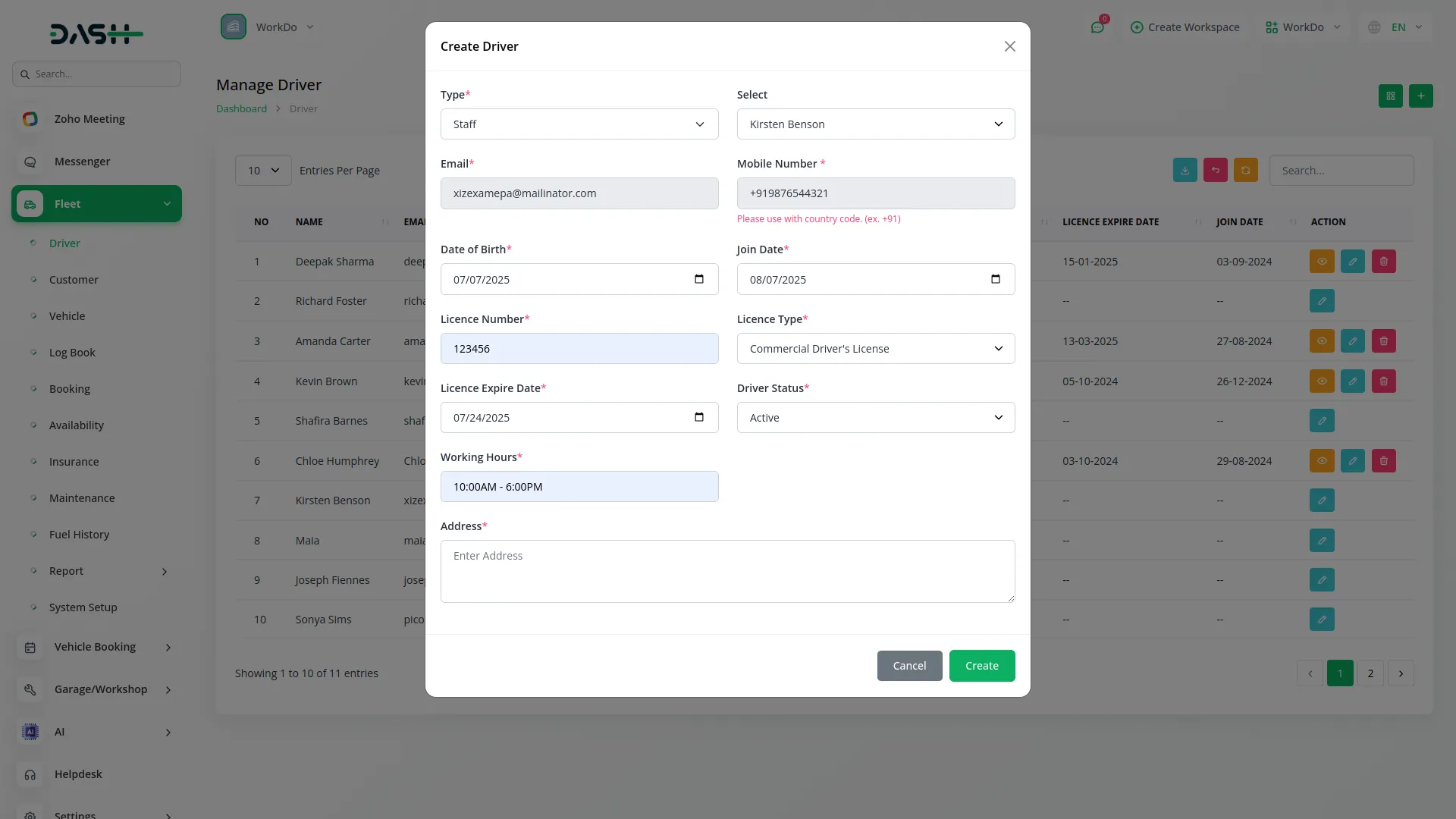Click the green plus add driver icon
Viewport: 1456px width, 819px height.
(x=1420, y=96)
